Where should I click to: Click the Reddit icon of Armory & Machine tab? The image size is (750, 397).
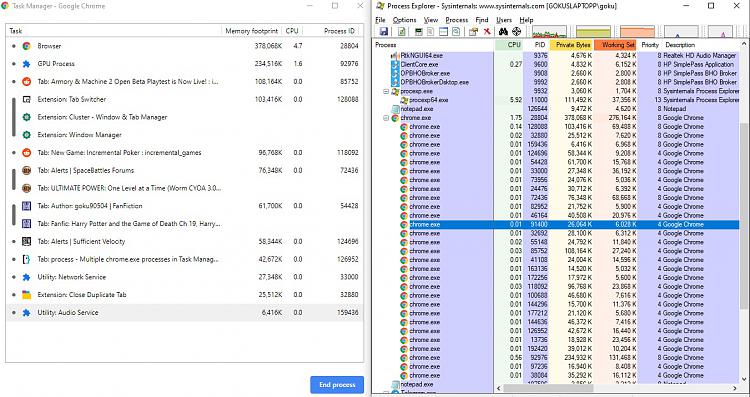coord(27,81)
